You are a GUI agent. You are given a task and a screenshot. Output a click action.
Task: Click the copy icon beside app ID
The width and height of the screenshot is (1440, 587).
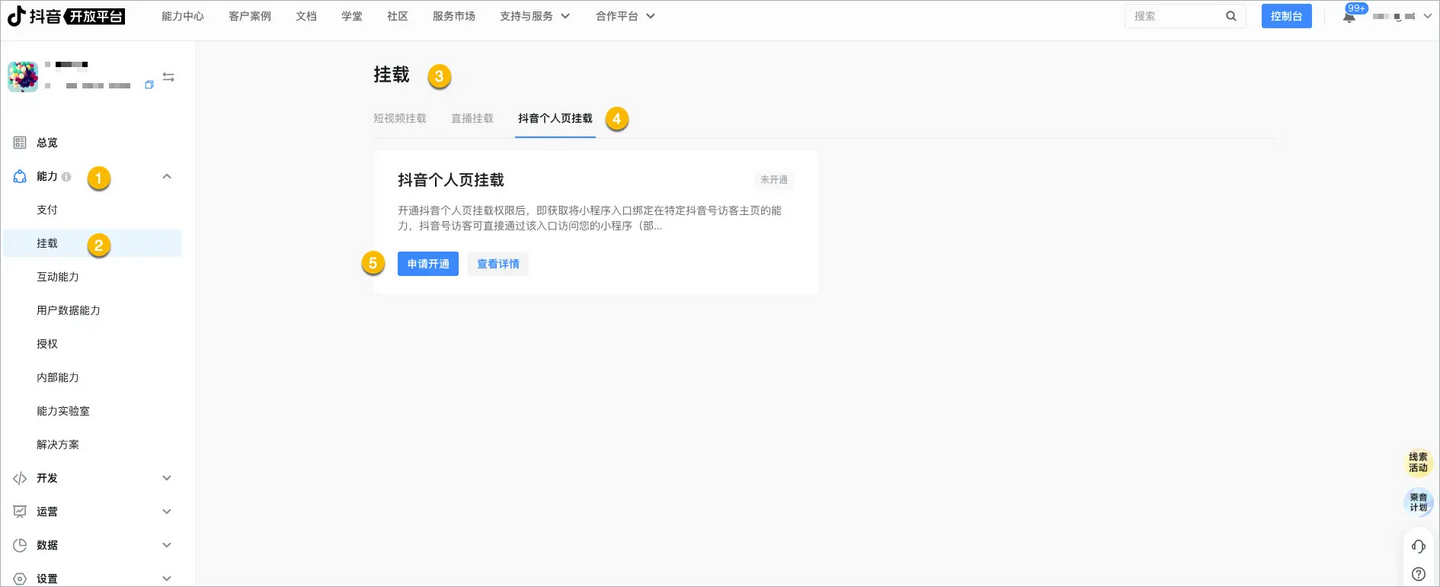coord(149,85)
